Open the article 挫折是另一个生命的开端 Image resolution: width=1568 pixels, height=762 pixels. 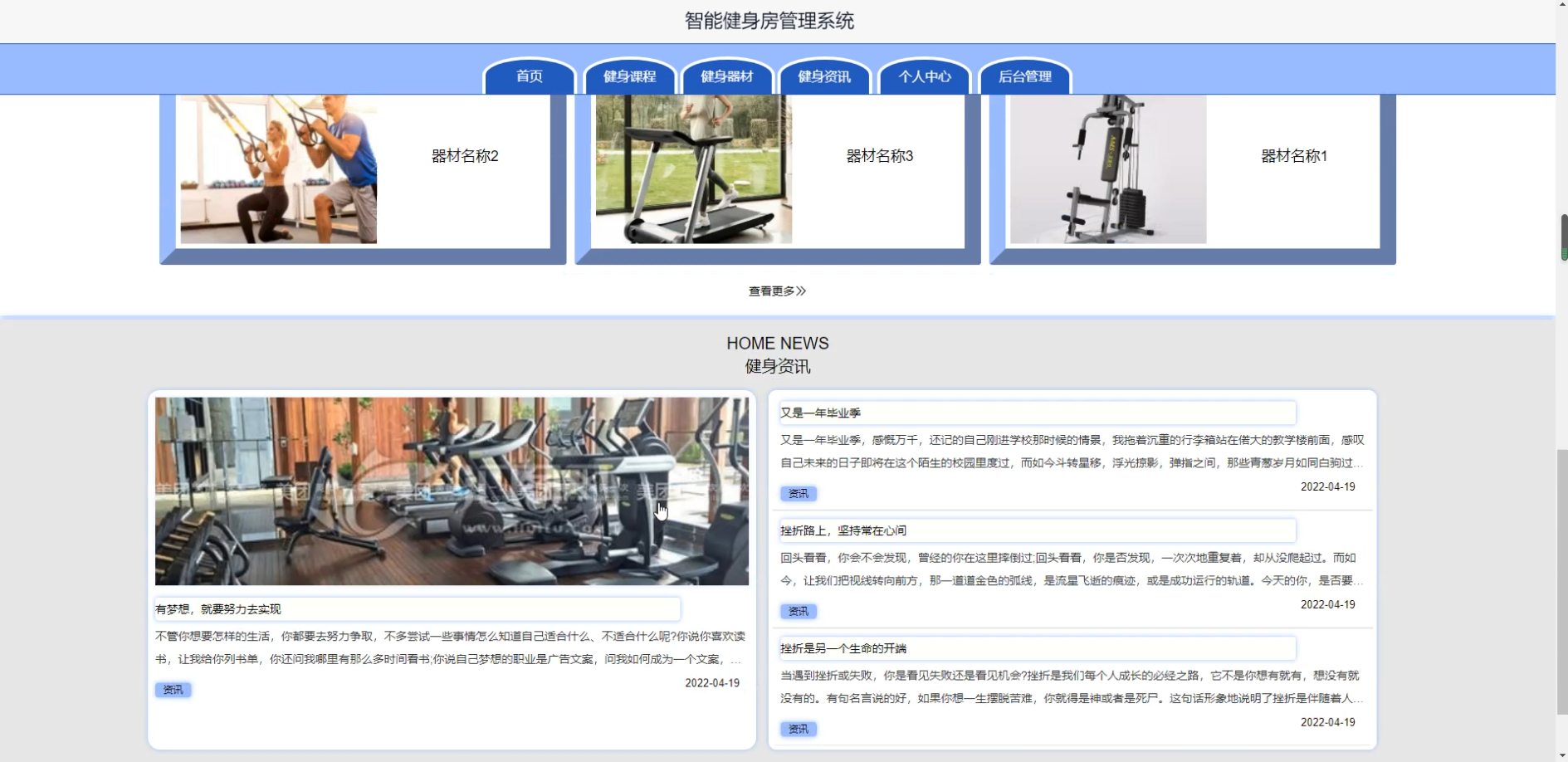1038,648
